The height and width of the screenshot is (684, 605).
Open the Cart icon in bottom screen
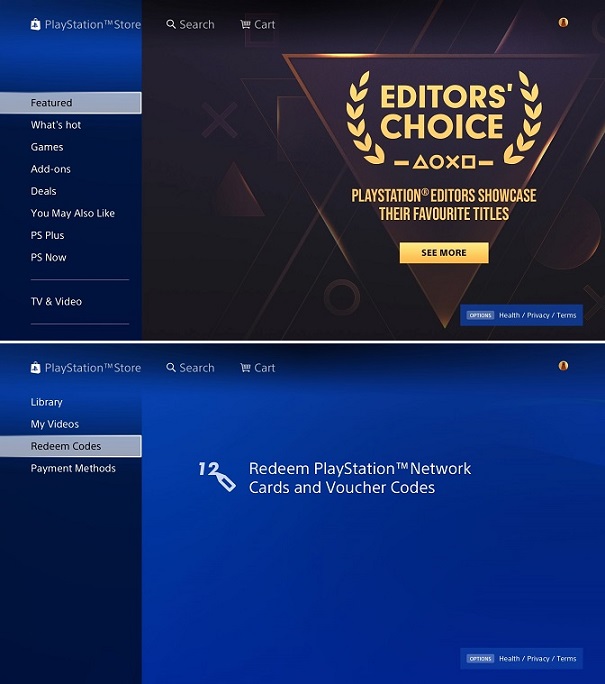tap(245, 368)
